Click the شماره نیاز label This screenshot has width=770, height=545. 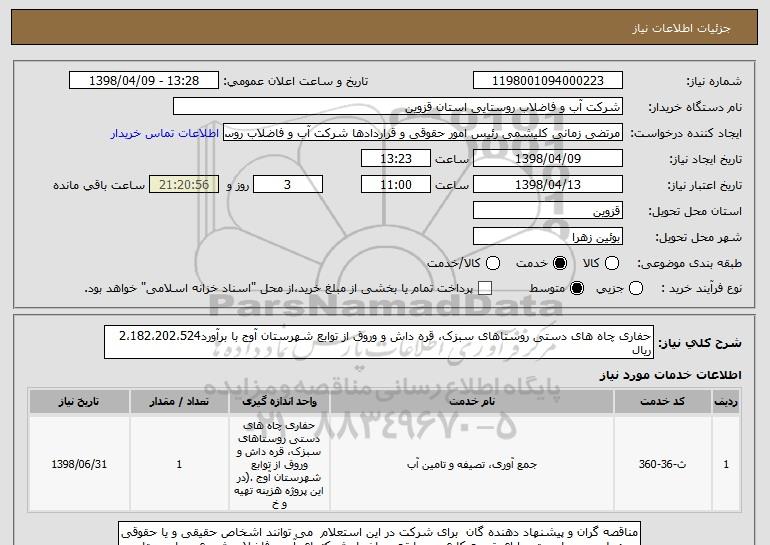tap(714, 81)
